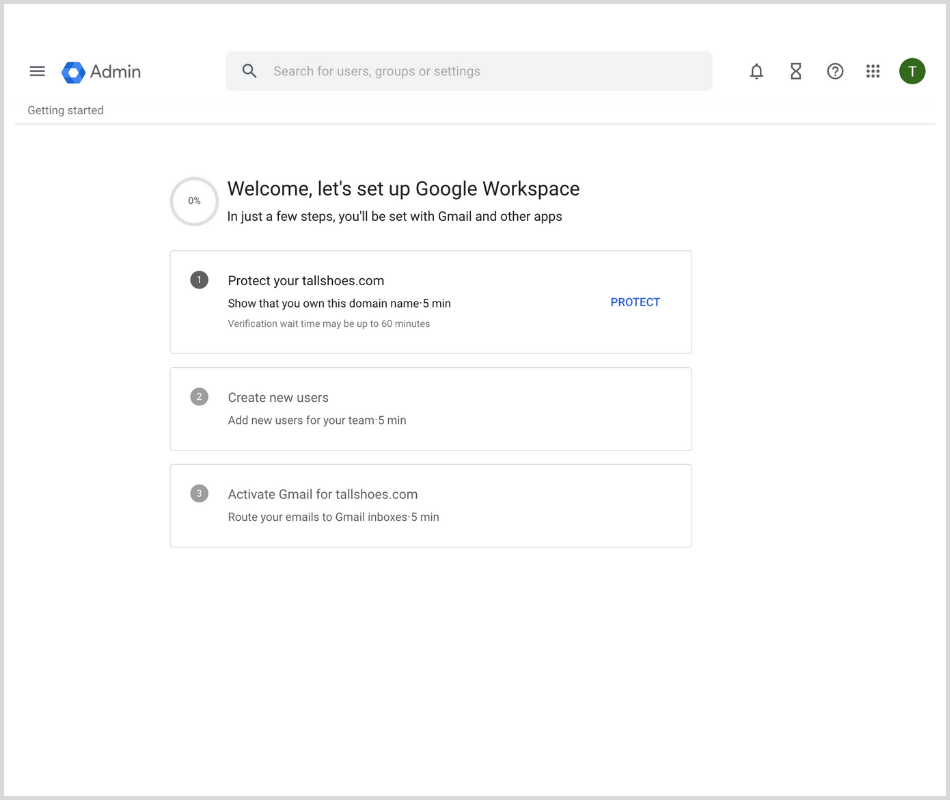
Task: Click 'Route your emails to Gmail inboxes' text
Action: (x=317, y=517)
